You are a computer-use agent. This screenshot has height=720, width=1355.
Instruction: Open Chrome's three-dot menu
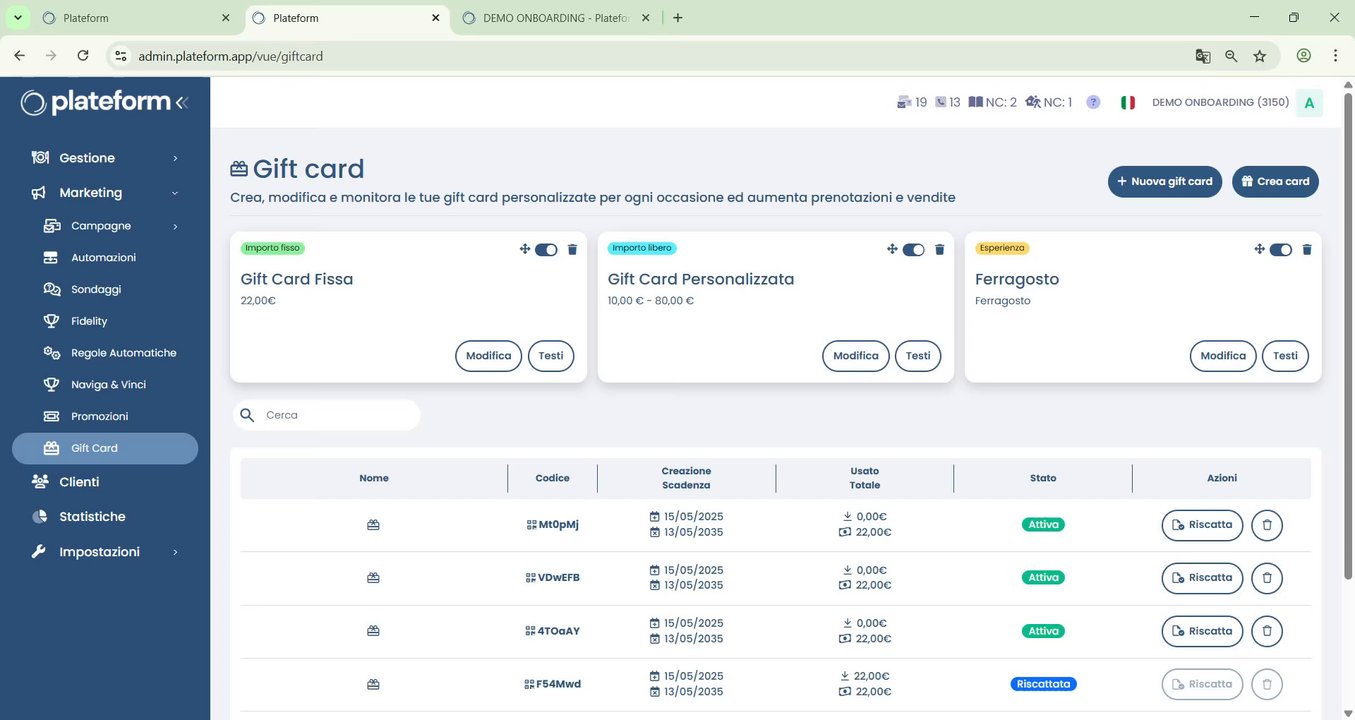coord(1336,56)
